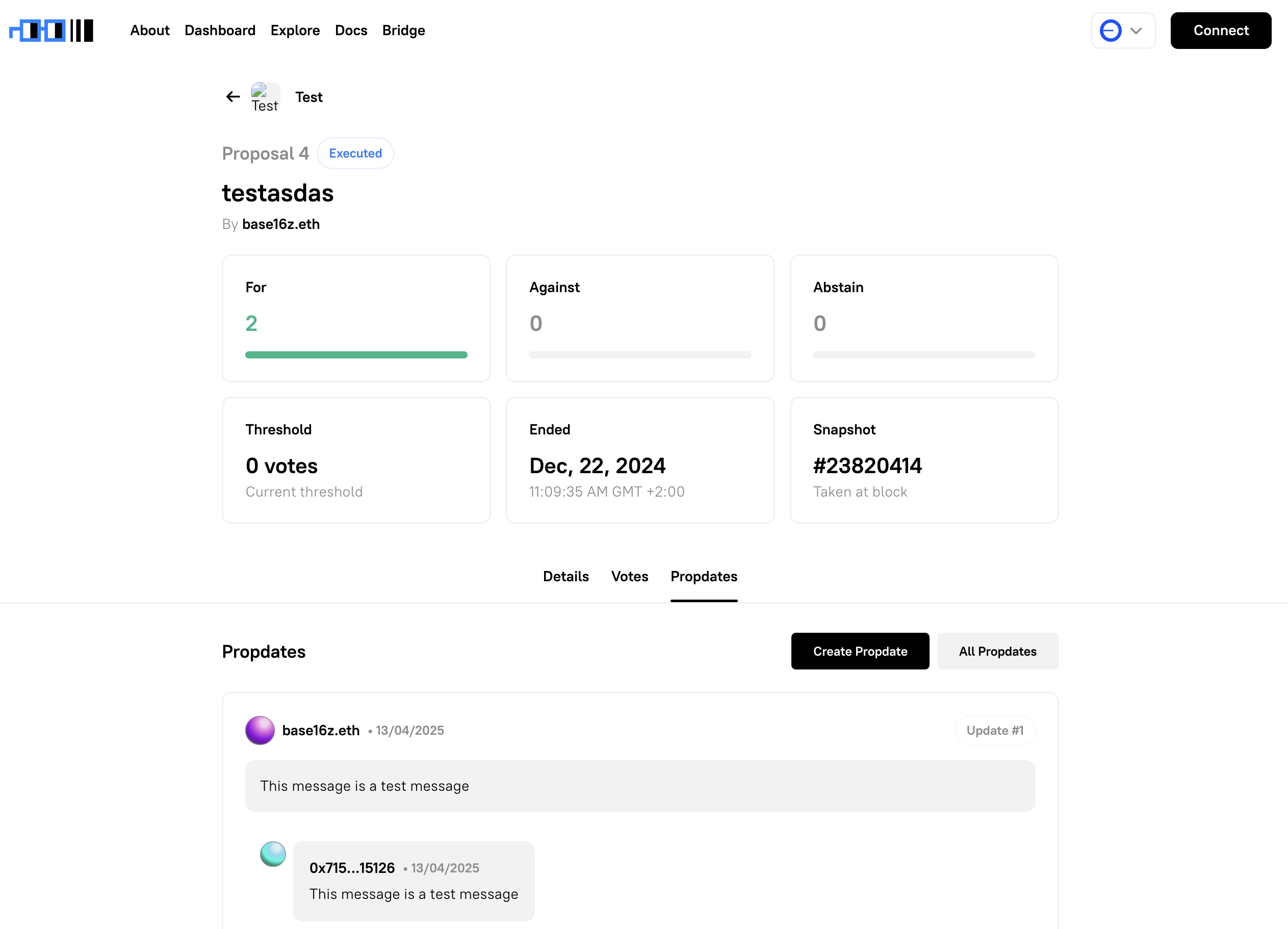Viewport: 1288px width, 929px height.
Task: Click the base16z.eth author link
Action: pos(281,224)
